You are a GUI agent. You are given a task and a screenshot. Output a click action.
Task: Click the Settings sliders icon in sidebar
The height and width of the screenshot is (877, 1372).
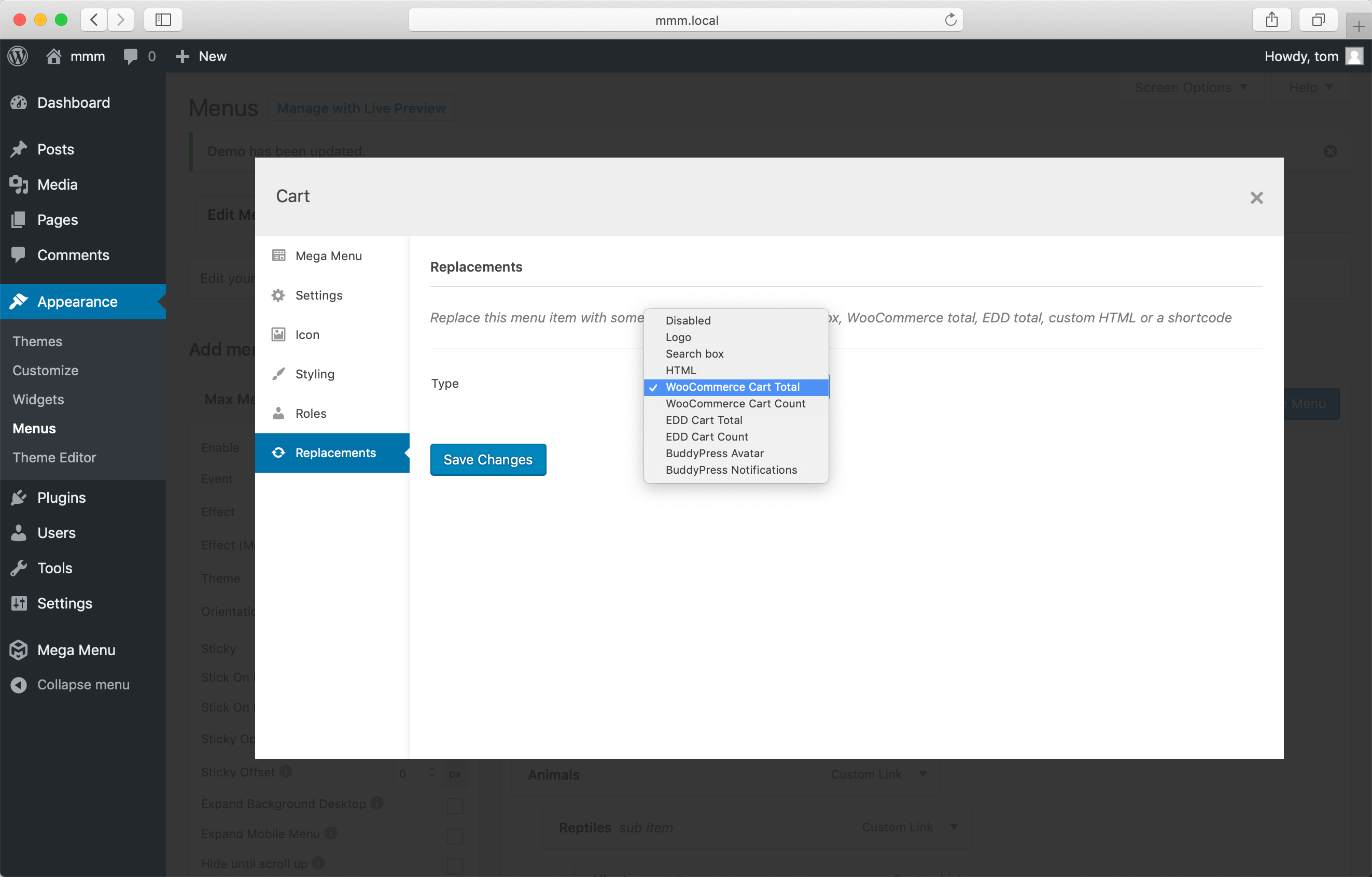(x=19, y=603)
